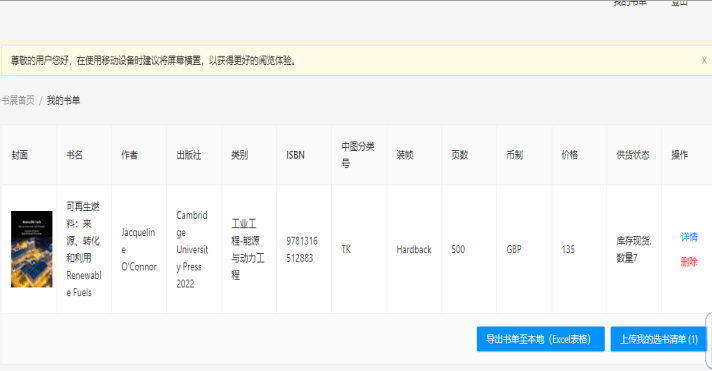The height and width of the screenshot is (371, 712).
Task: Open 详情 details for the book
Action: coord(688,237)
